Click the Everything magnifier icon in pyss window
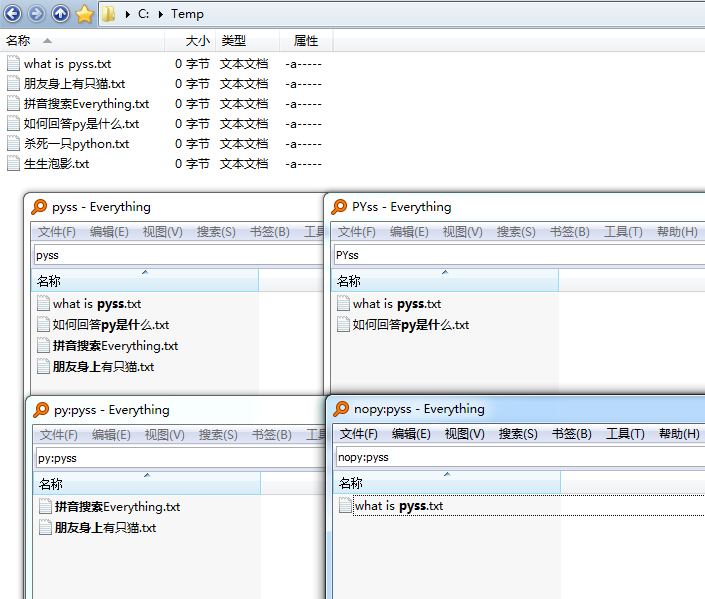The width and height of the screenshot is (705, 599). tap(39, 207)
